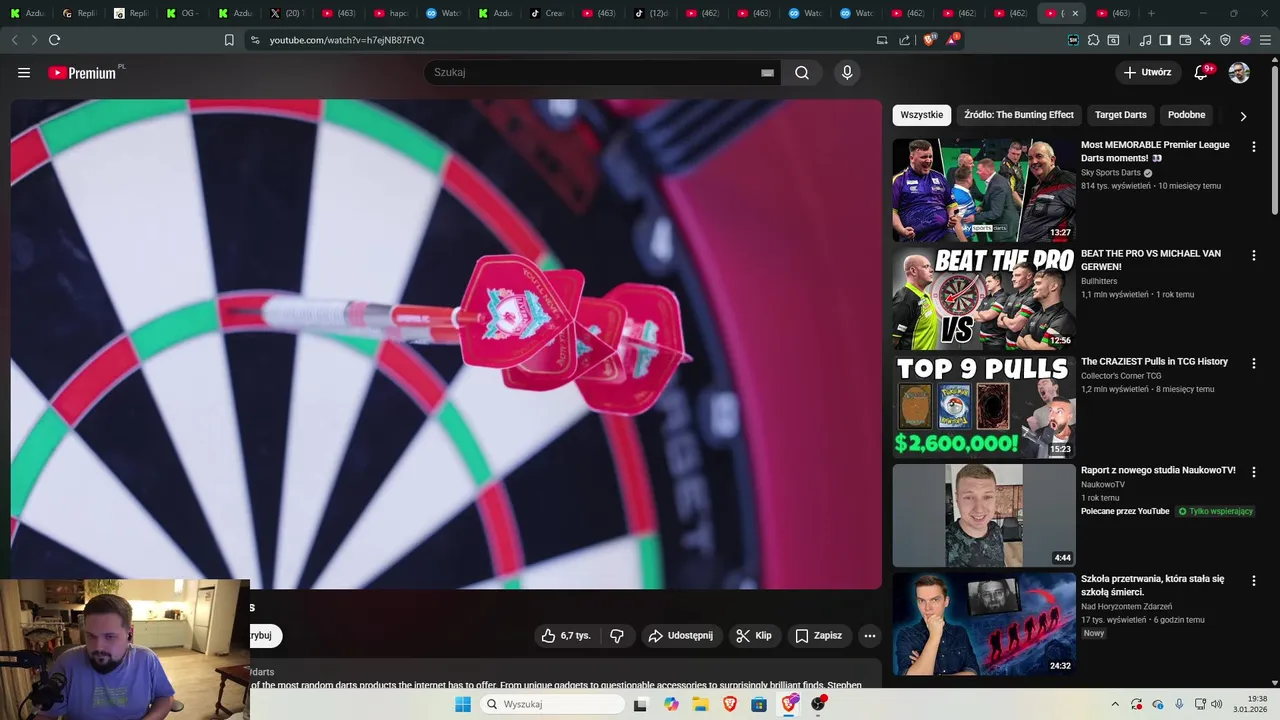The image size is (1280, 720).
Task: Show hidden system tray icons
Action: [1116, 704]
